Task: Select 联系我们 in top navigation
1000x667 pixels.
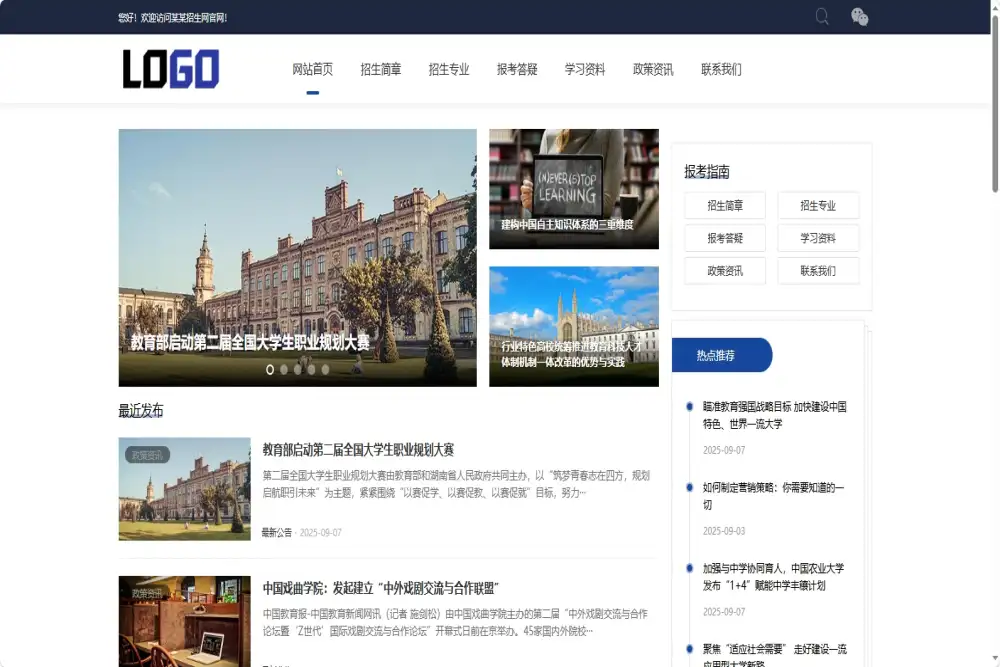Action: pyautogui.click(x=720, y=70)
